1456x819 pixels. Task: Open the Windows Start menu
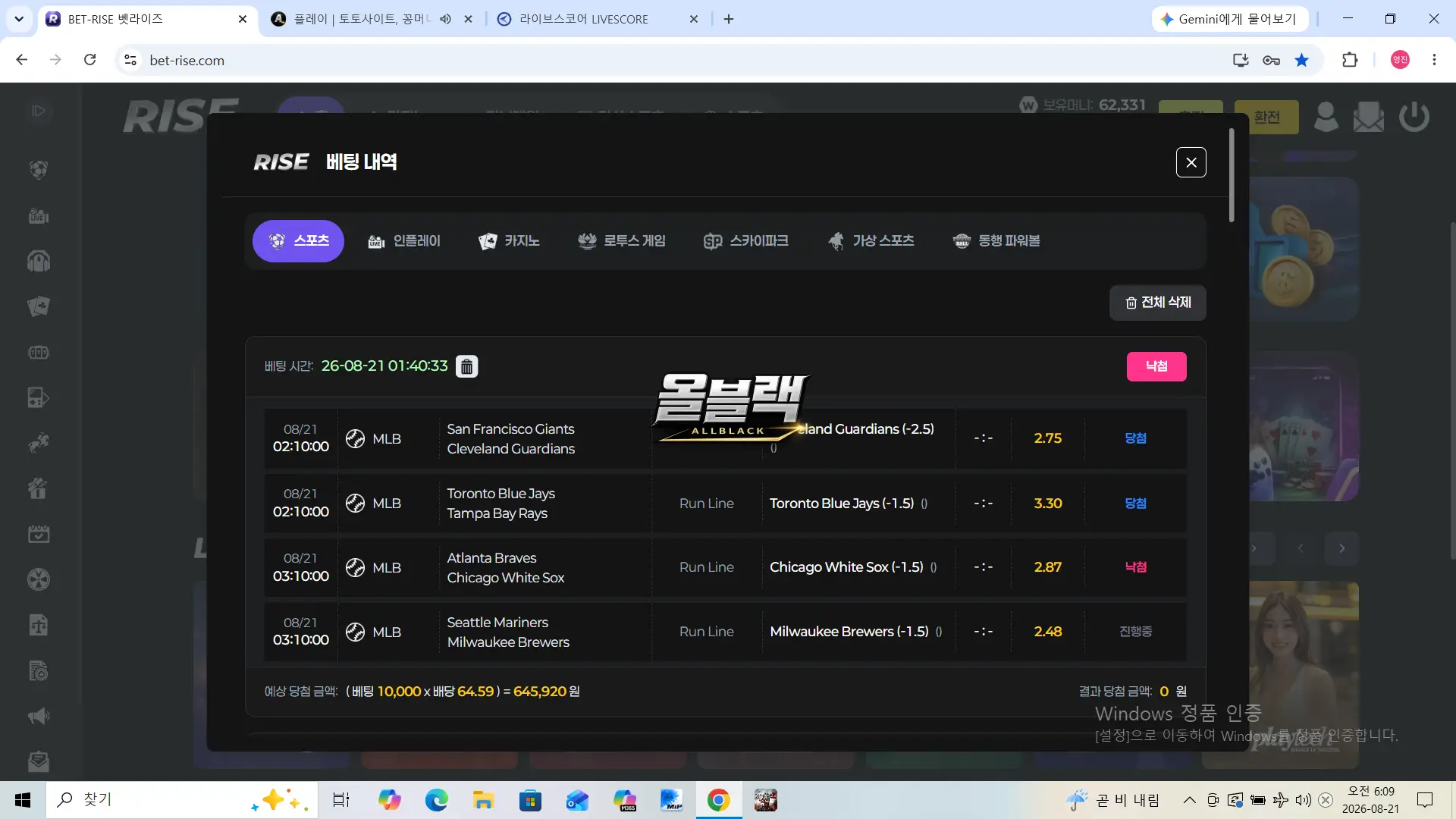click(23, 800)
